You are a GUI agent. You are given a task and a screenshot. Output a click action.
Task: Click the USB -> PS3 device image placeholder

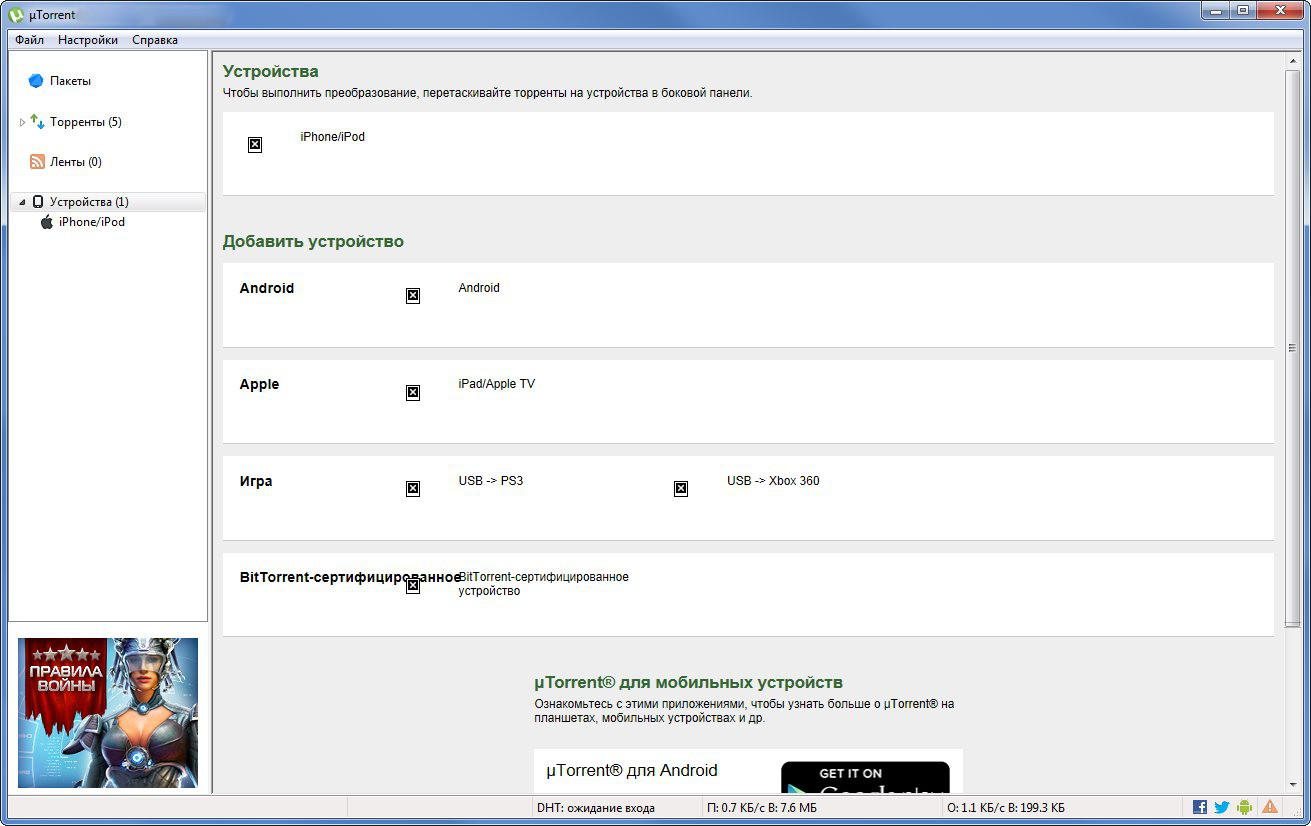[413, 489]
